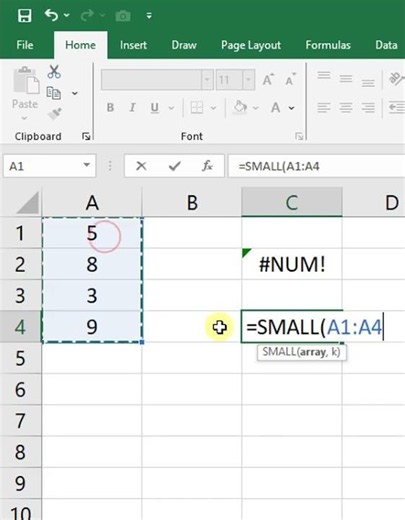The width and height of the screenshot is (405, 520).
Task: Select column C header
Action: [292, 202]
